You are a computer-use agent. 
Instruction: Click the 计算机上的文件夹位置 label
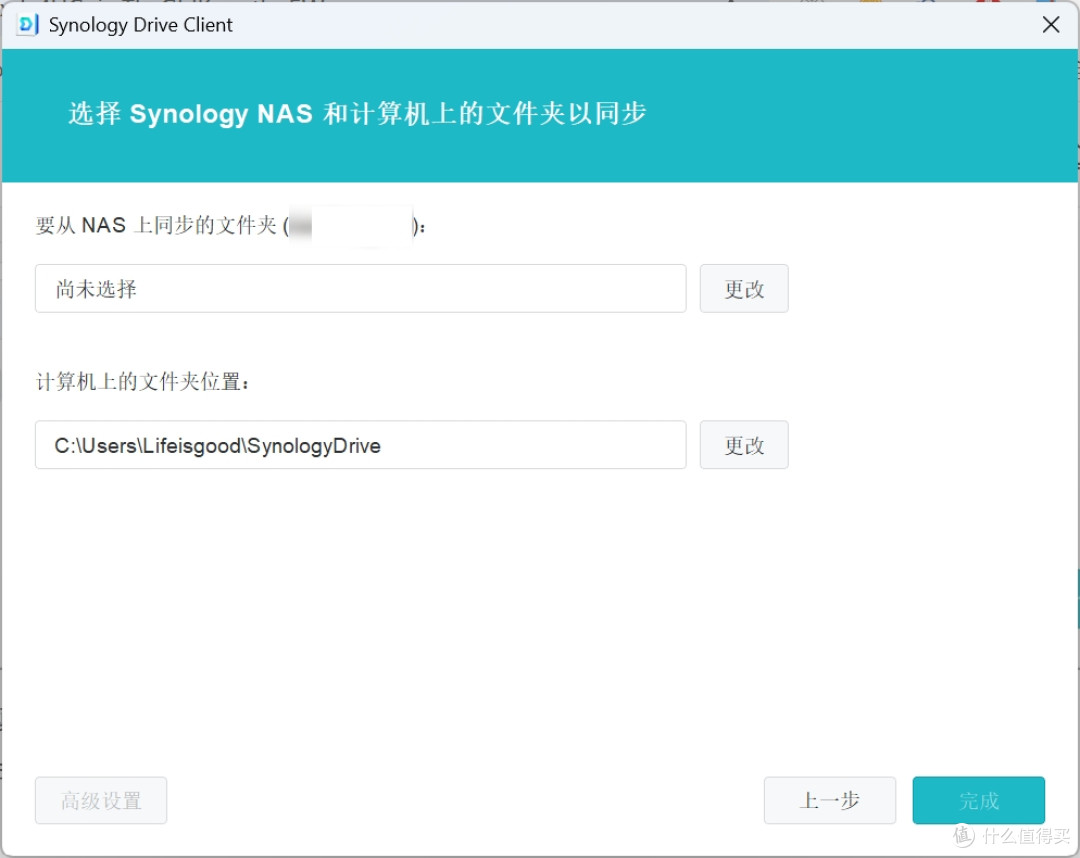(142, 381)
